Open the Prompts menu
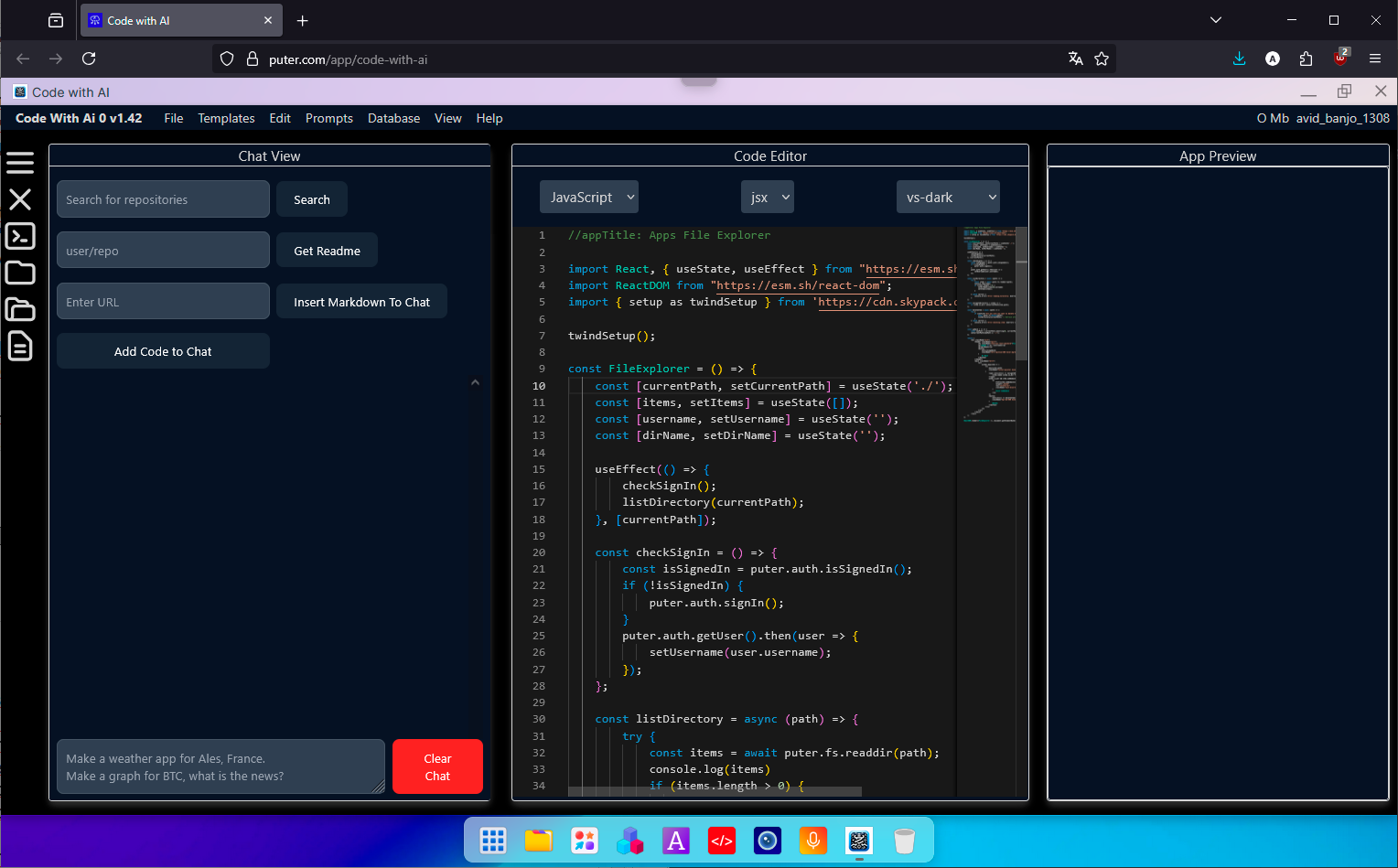This screenshot has width=1398, height=868. pos(328,118)
